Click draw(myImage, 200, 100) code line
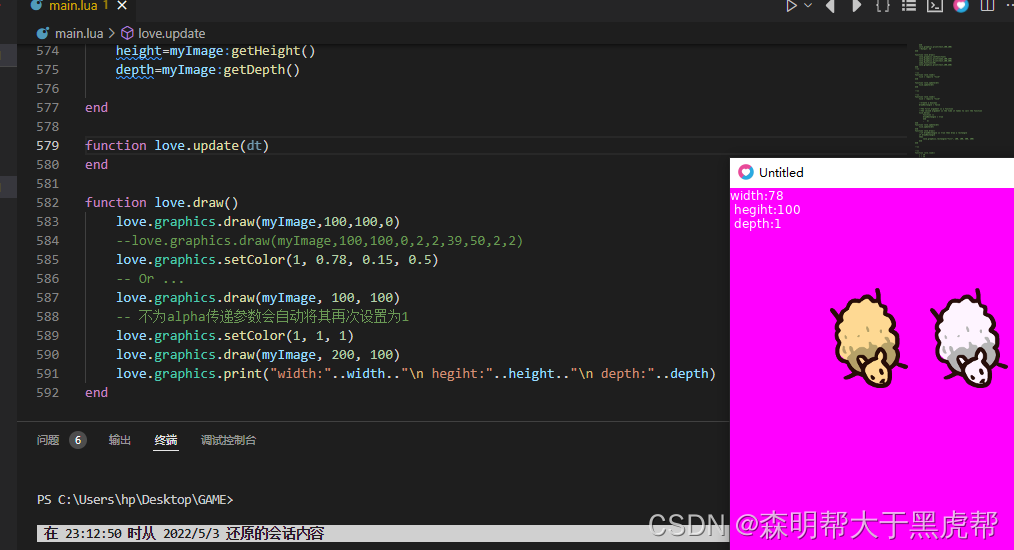This screenshot has height=550, width=1014. pos(258,355)
